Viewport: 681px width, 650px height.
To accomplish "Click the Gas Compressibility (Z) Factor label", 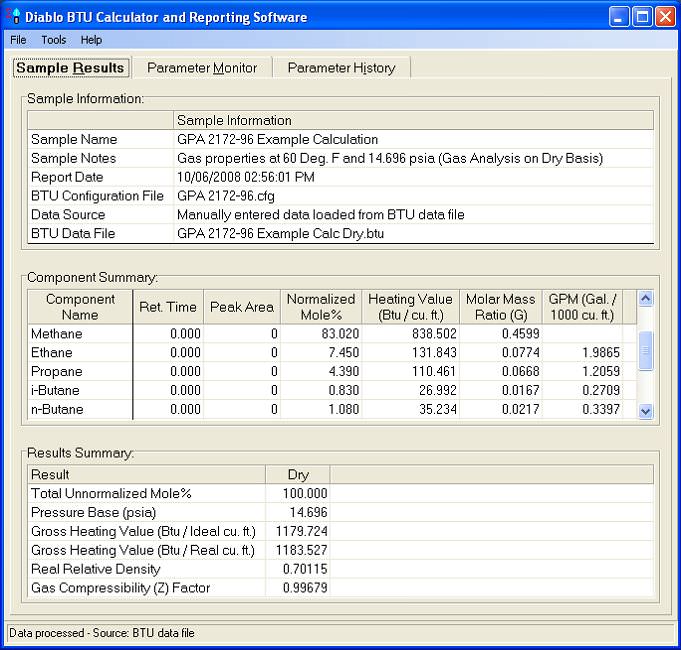I will (x=120, y=588).
